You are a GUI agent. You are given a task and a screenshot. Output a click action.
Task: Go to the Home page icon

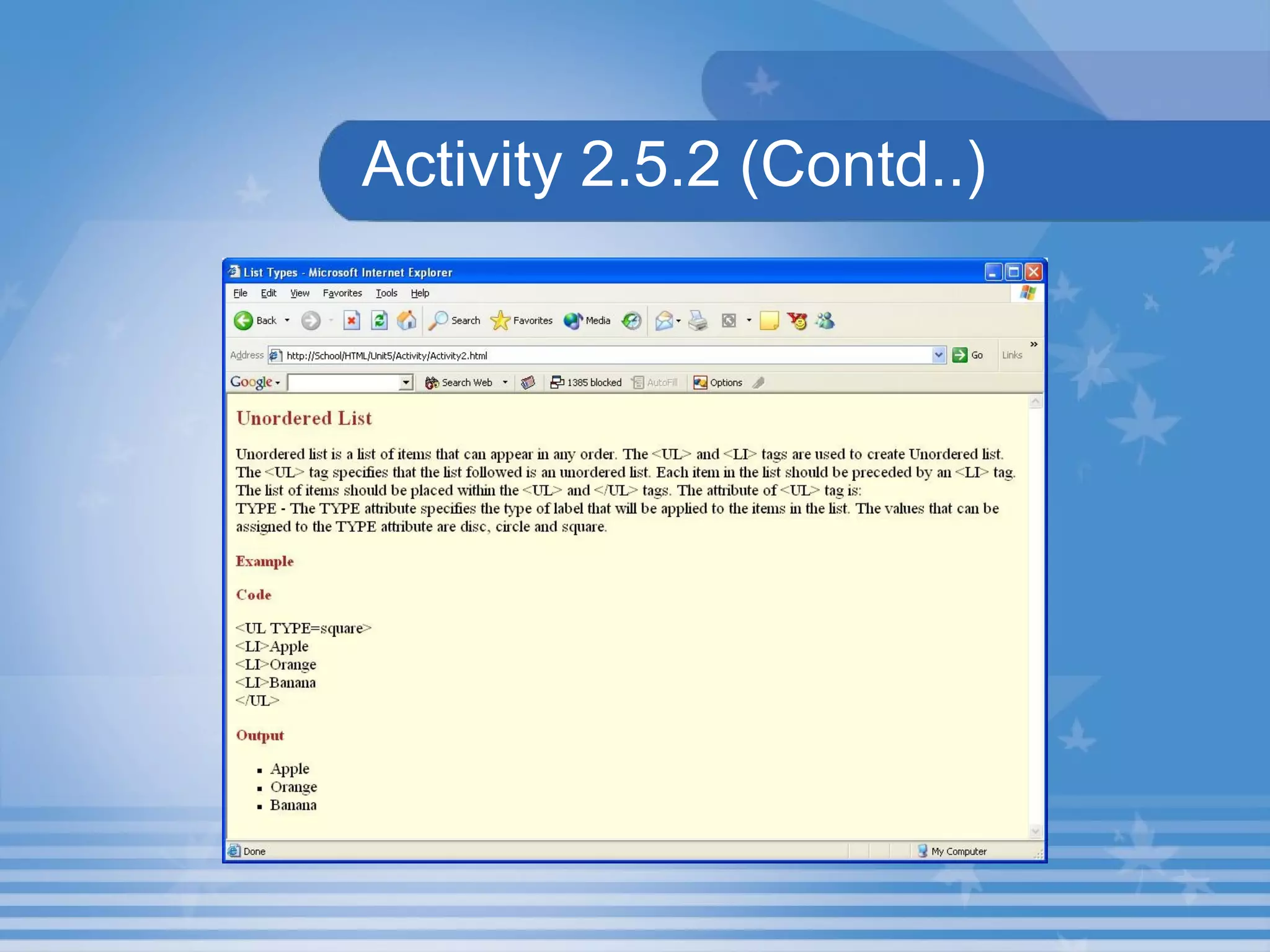tap(407, 320)
